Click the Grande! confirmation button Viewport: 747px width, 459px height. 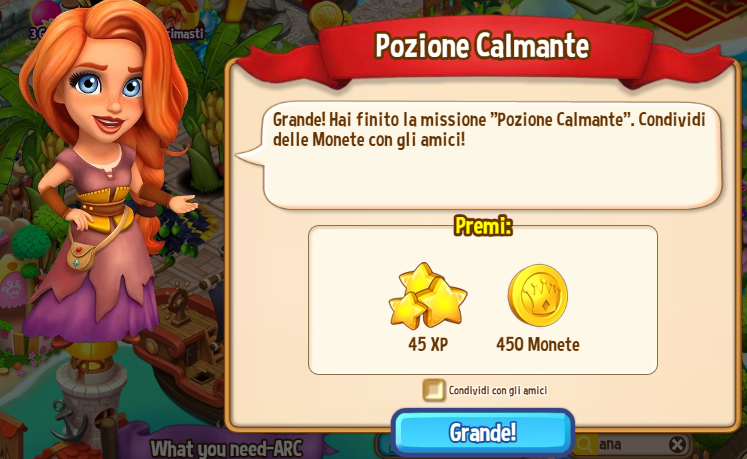tap(483, 432)
